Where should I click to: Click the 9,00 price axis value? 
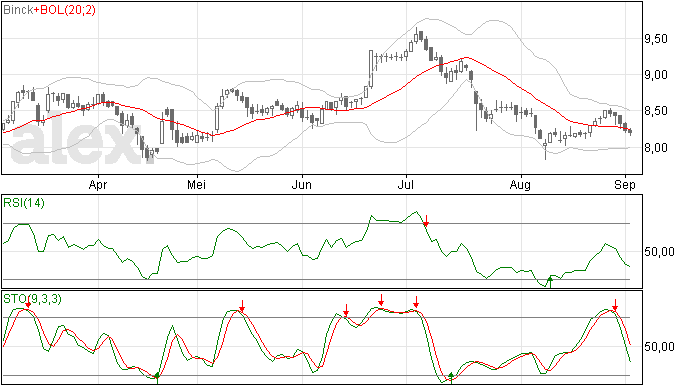click(656, 75)
